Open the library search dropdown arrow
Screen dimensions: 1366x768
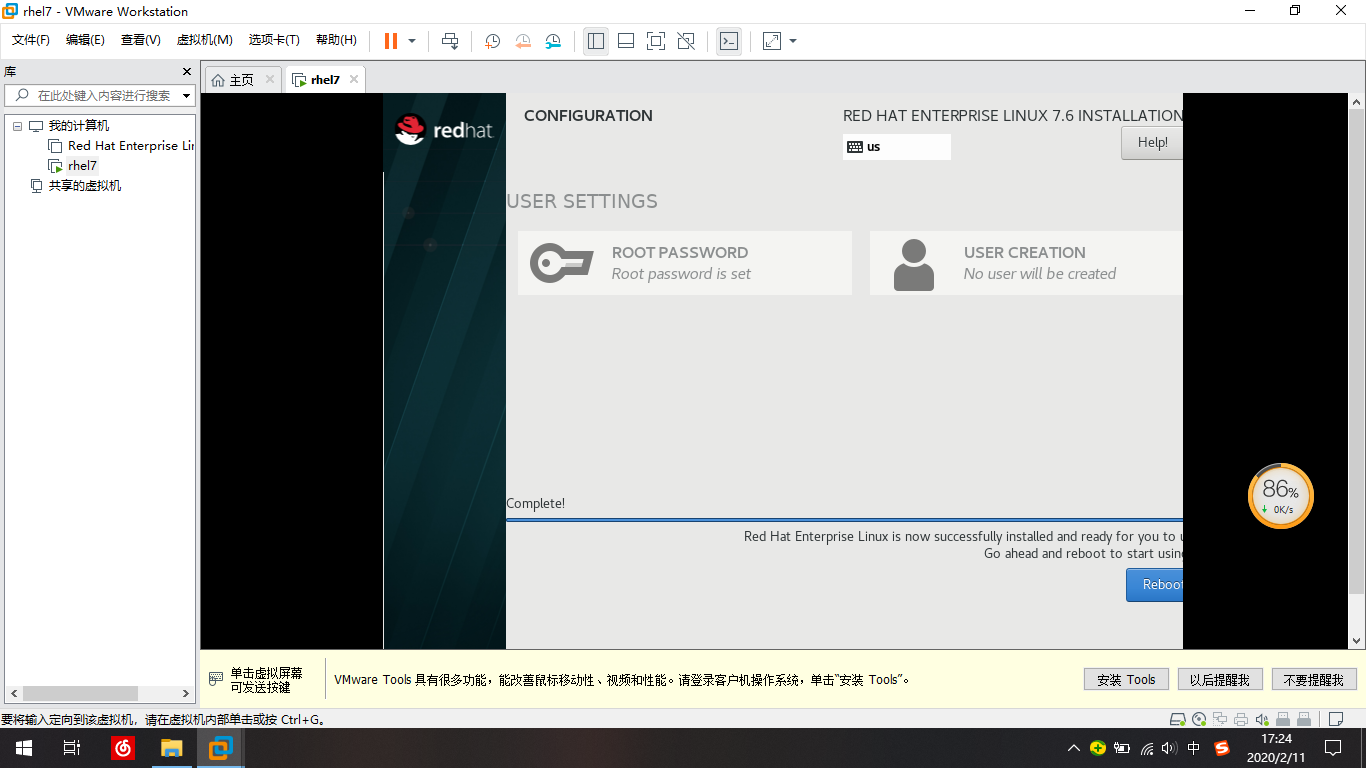point(187,96)
